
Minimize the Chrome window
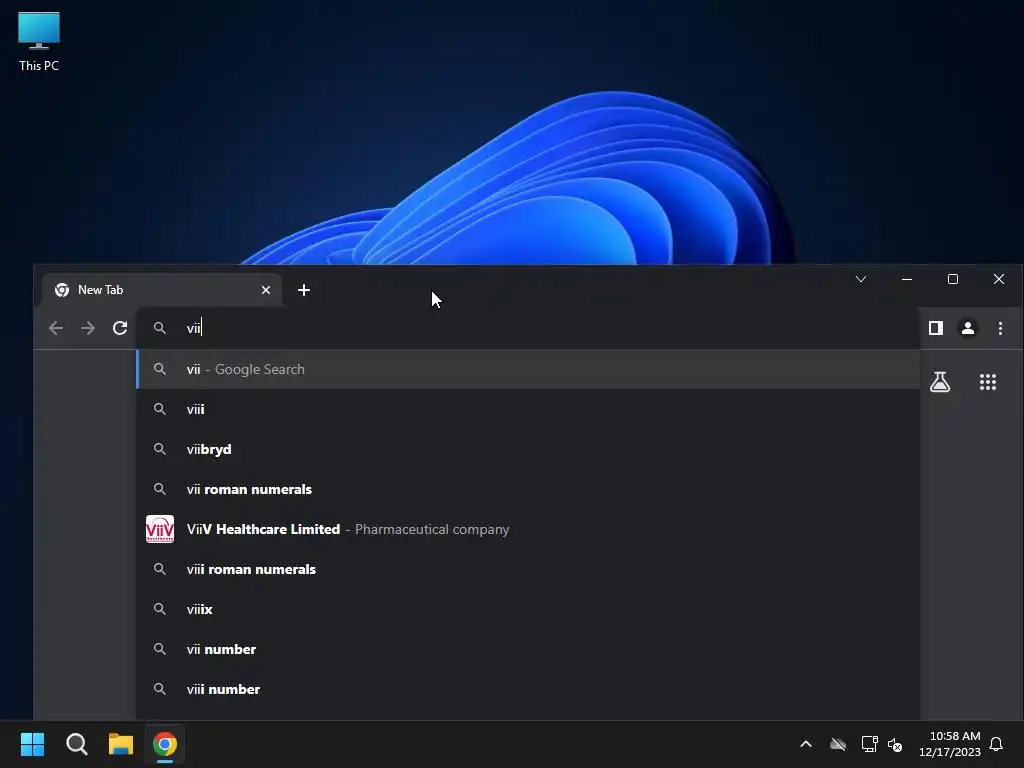point(906,279)
